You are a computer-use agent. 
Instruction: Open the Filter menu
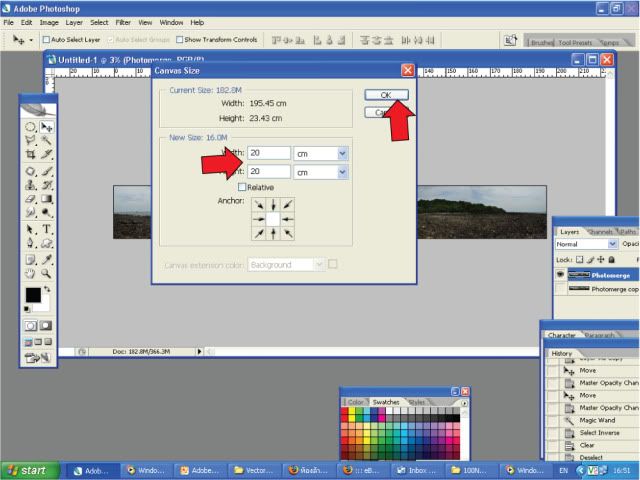coord(123,22)
